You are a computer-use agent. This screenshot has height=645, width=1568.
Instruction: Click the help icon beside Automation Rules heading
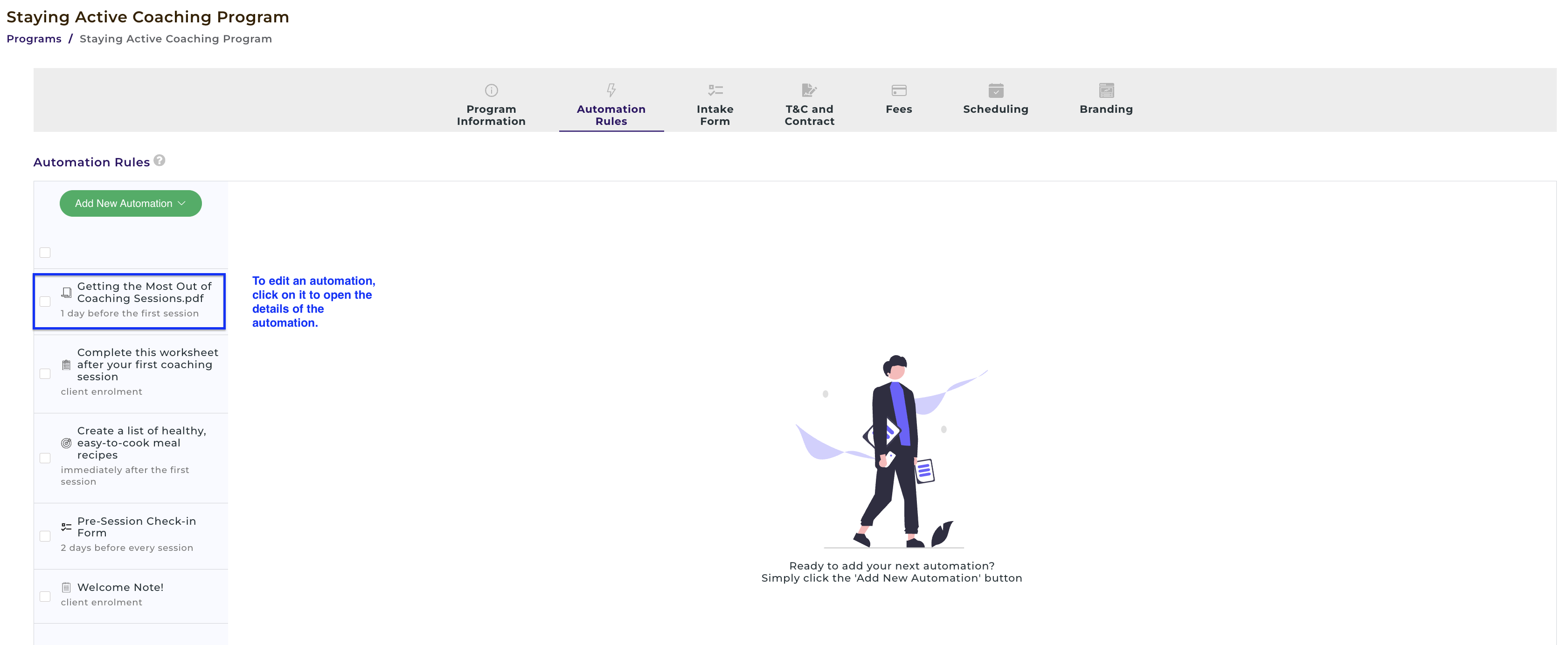point(160,161)
